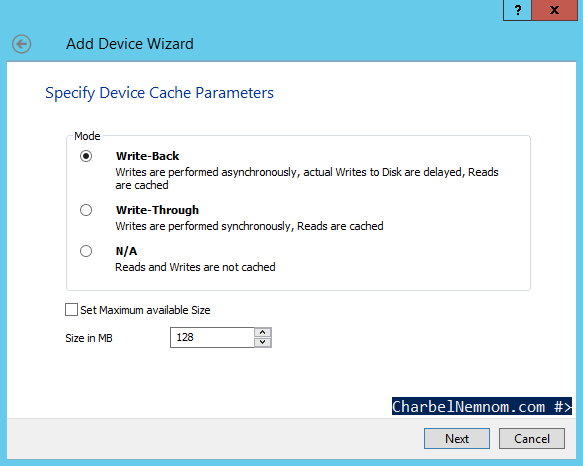
Task: Close the Add Device Wizard window
Action: 554,10
